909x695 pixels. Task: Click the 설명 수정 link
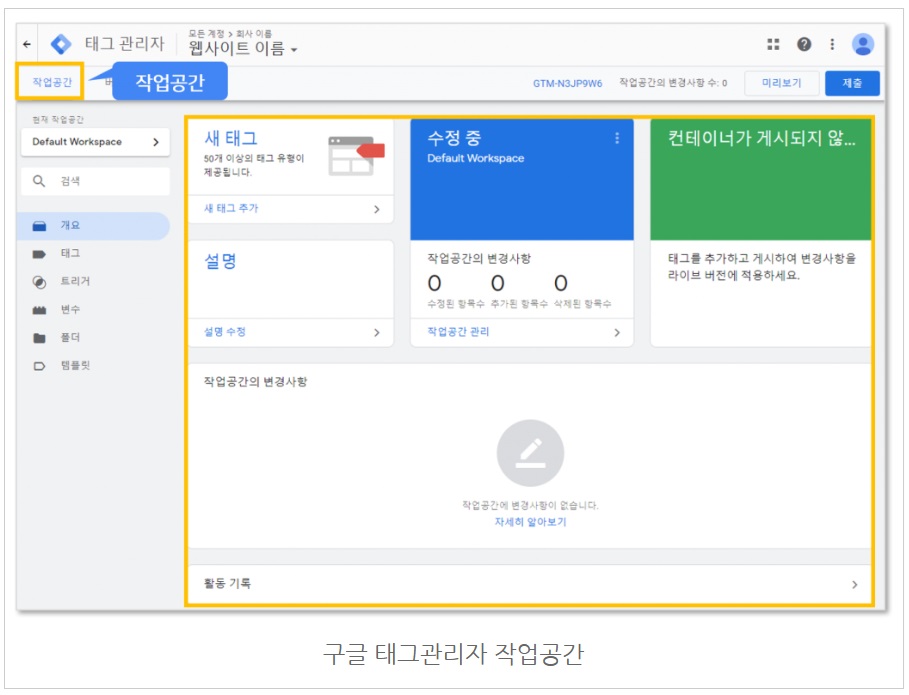tap(225, 332)
